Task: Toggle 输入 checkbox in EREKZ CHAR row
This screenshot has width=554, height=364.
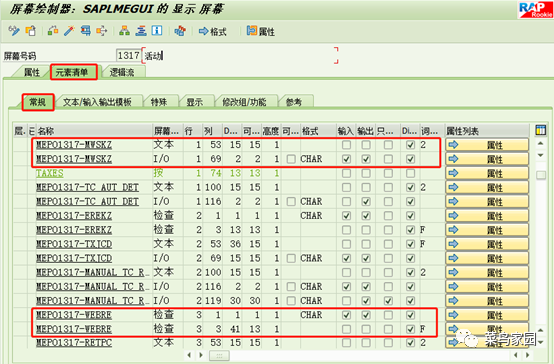Action: (347, 216)
